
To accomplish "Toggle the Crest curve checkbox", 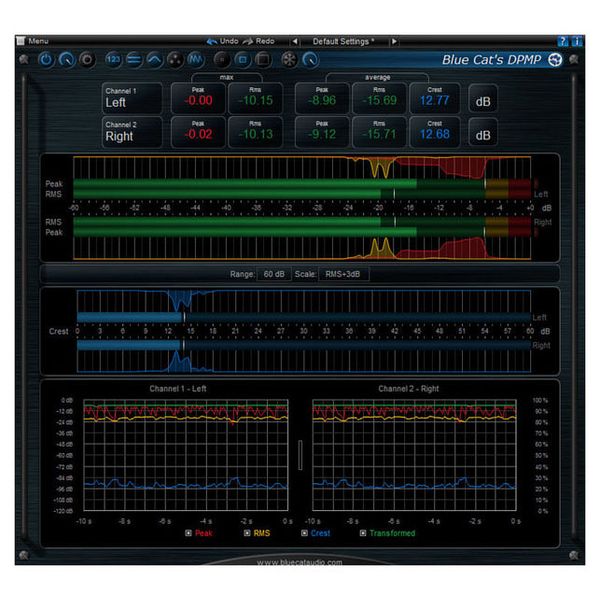I will [x=304, y=533].
